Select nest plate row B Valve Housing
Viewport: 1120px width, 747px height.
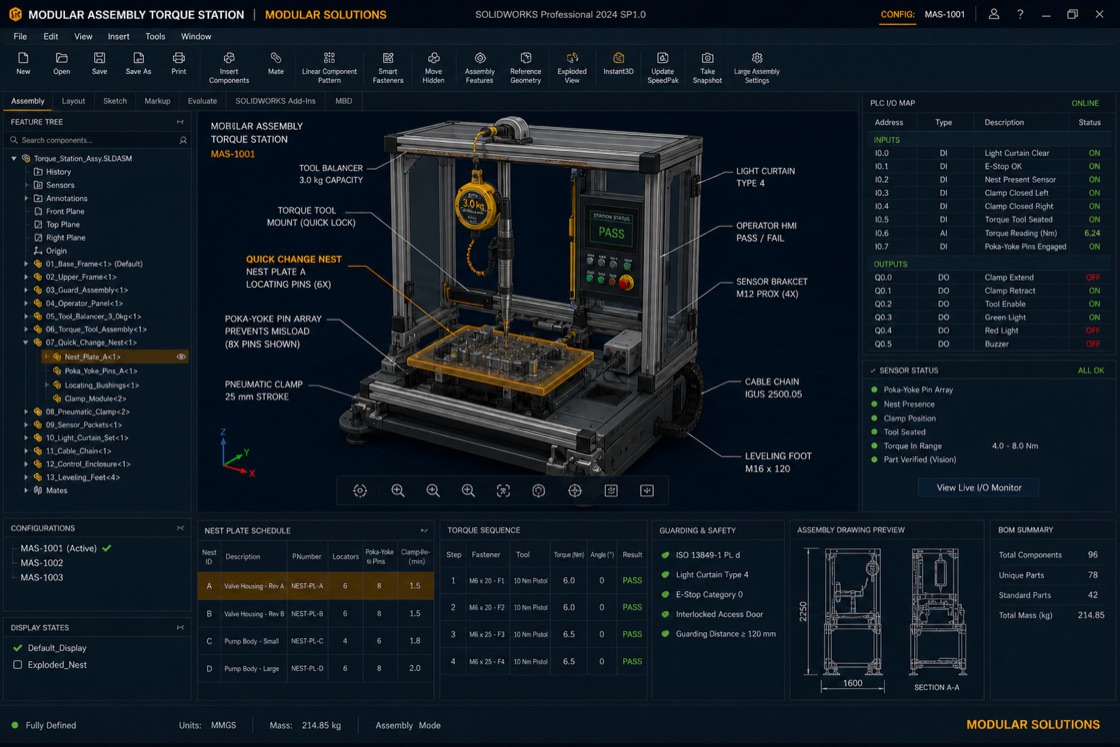316,613
